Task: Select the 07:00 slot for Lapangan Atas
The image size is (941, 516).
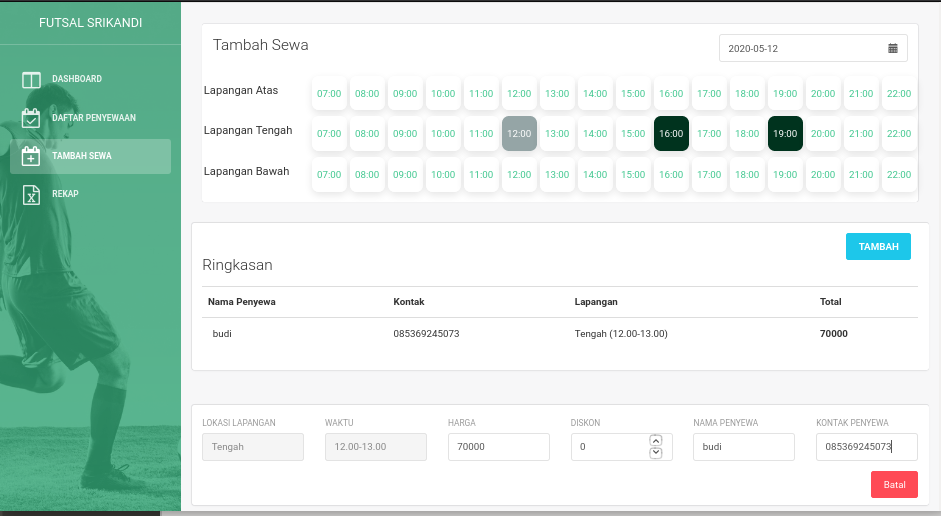Action: click(329, 93)
